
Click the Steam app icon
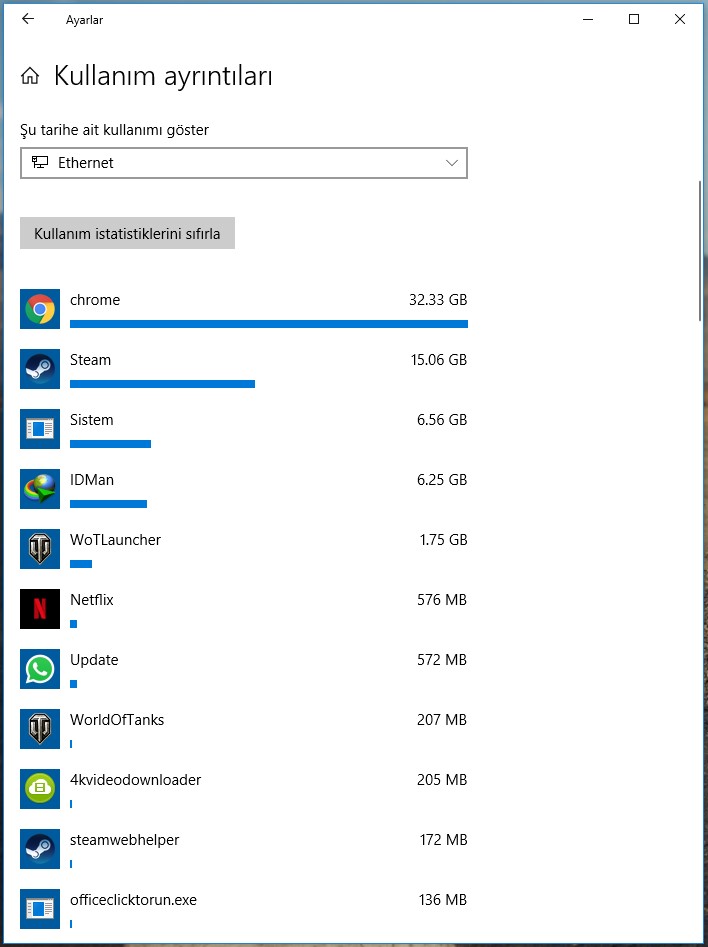40,370
